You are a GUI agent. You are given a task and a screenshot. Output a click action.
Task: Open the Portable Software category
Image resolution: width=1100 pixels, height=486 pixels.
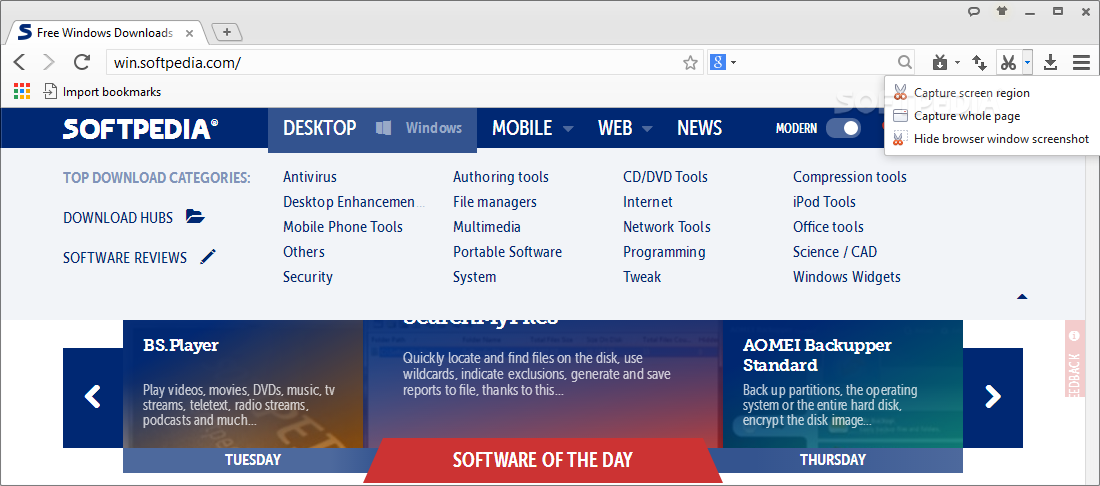coord(507,252)
